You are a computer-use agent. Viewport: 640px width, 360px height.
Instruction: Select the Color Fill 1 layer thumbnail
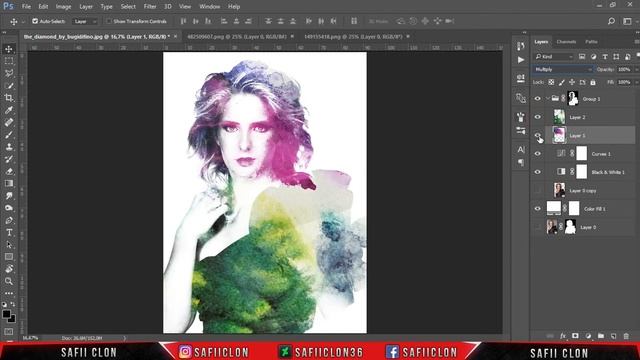[x=554, y=208]
